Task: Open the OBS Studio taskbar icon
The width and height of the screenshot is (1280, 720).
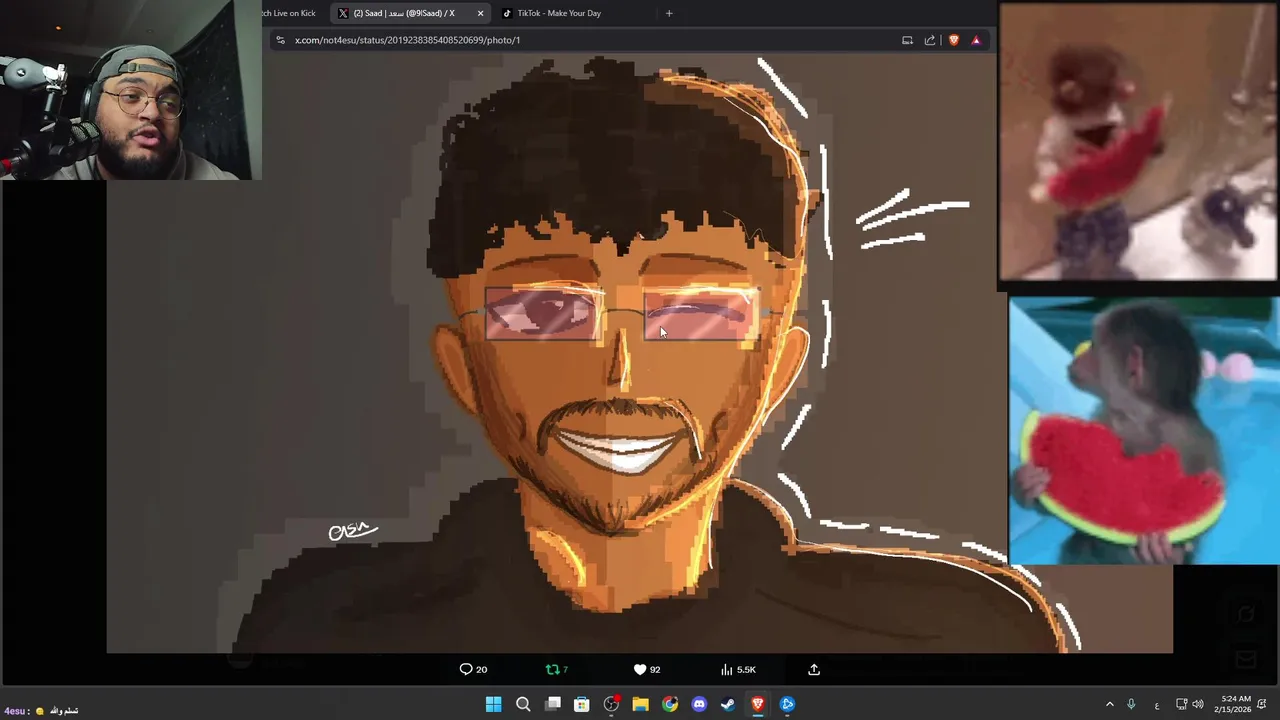Action: click(x=611, y=704)
